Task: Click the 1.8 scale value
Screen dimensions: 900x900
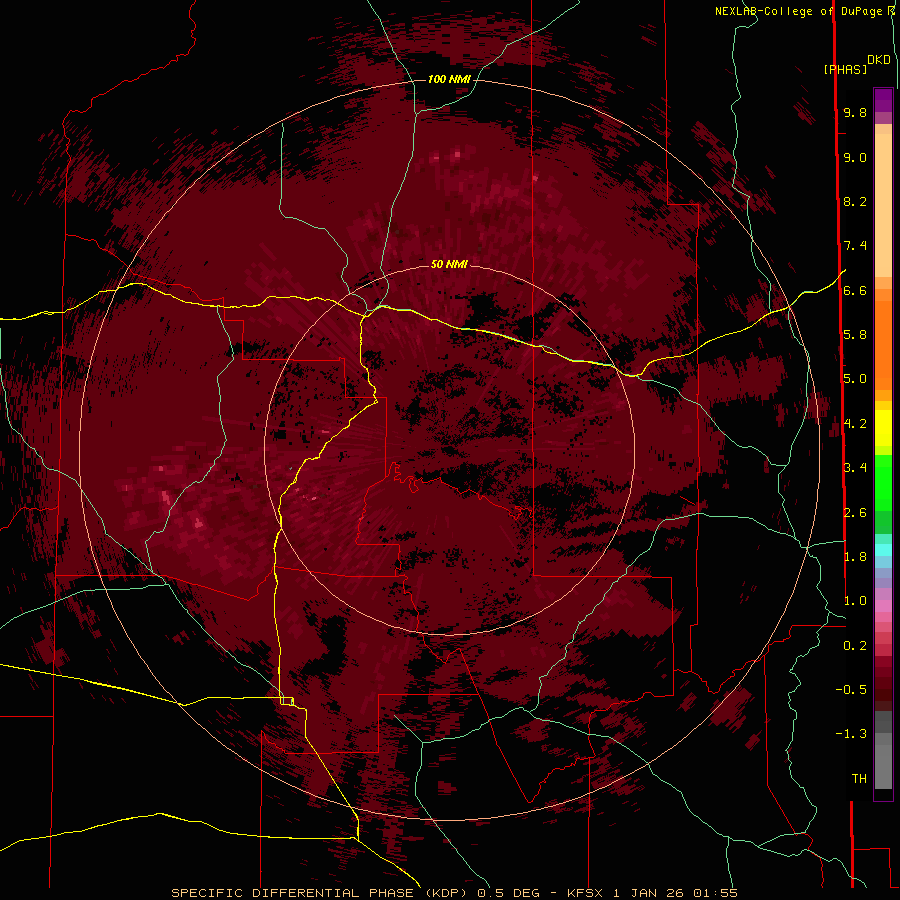Action: (855, 557)
